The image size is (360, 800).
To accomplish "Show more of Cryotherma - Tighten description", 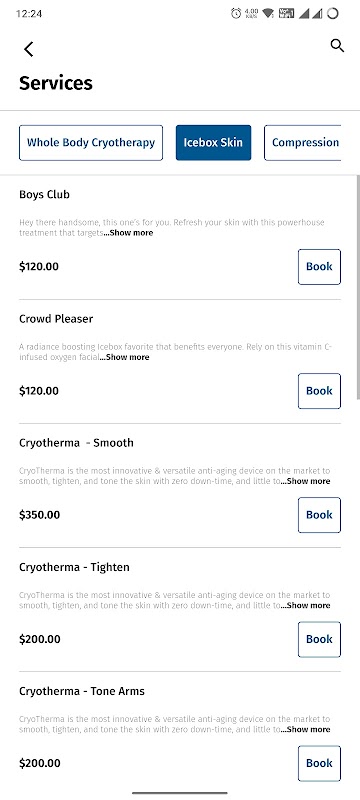I will coord(305,606).
